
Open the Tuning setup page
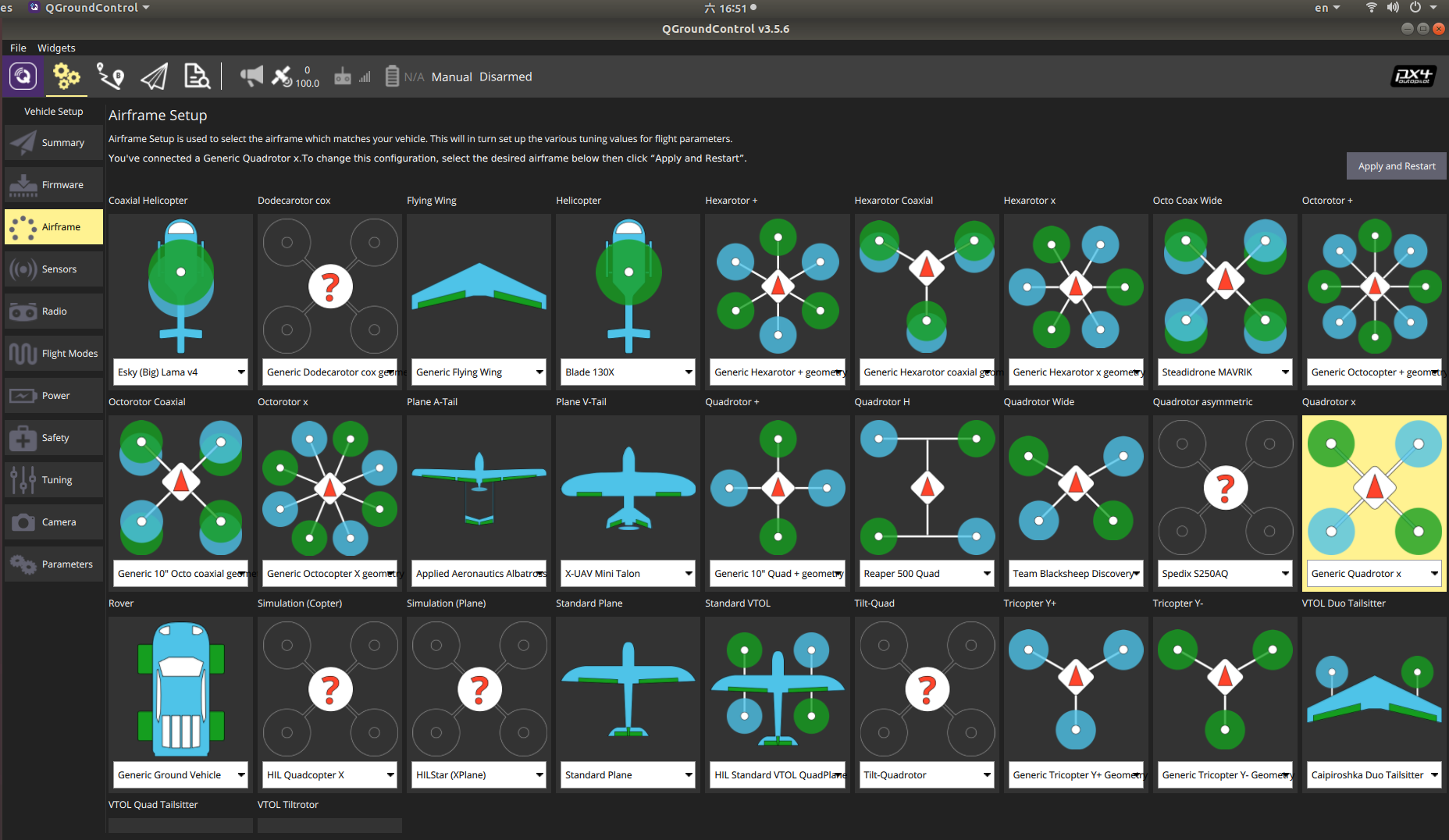(x=54, y=480)
